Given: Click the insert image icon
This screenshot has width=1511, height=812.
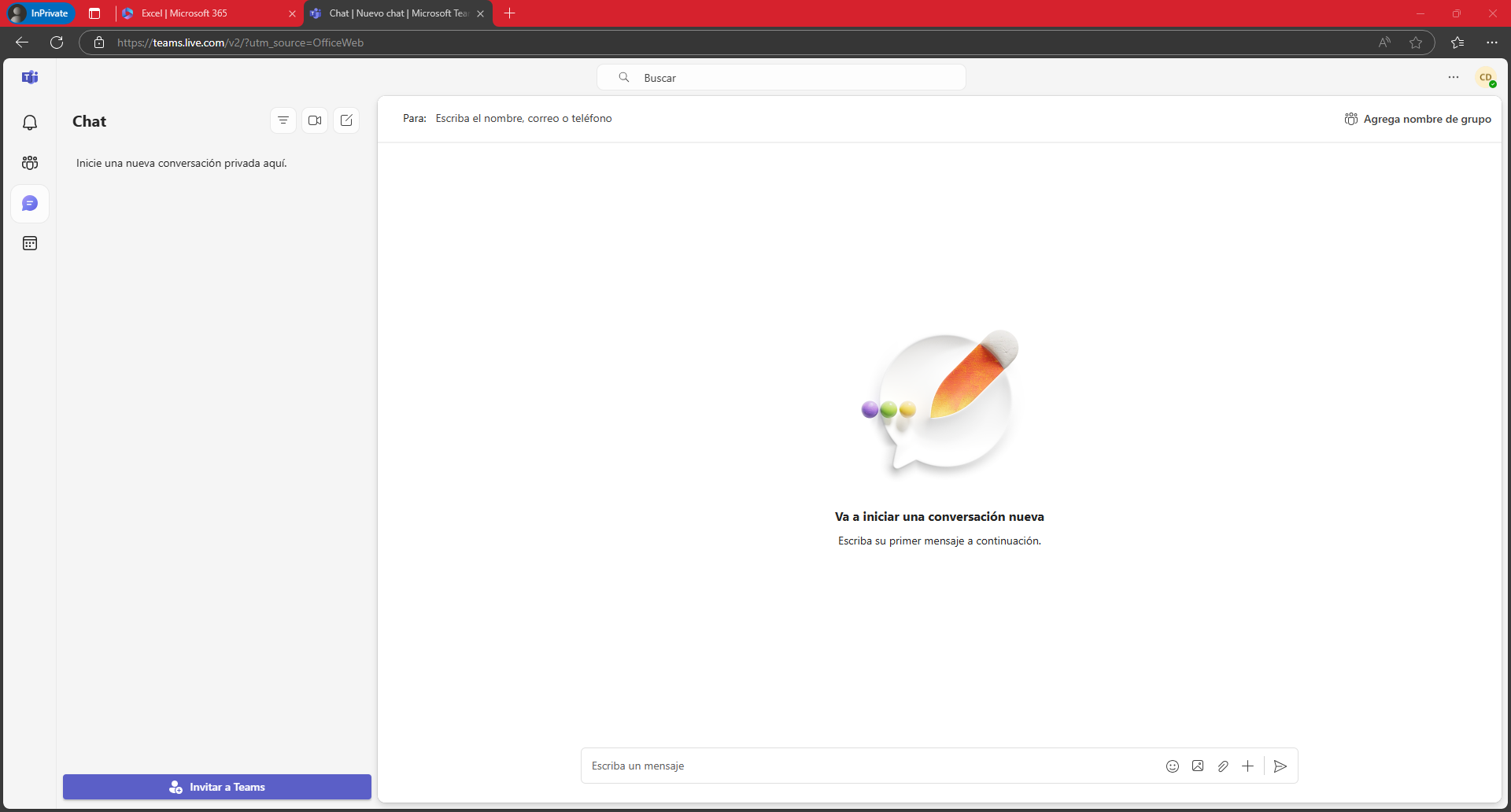Looking at the screenshot, I should pos(1197,766).
